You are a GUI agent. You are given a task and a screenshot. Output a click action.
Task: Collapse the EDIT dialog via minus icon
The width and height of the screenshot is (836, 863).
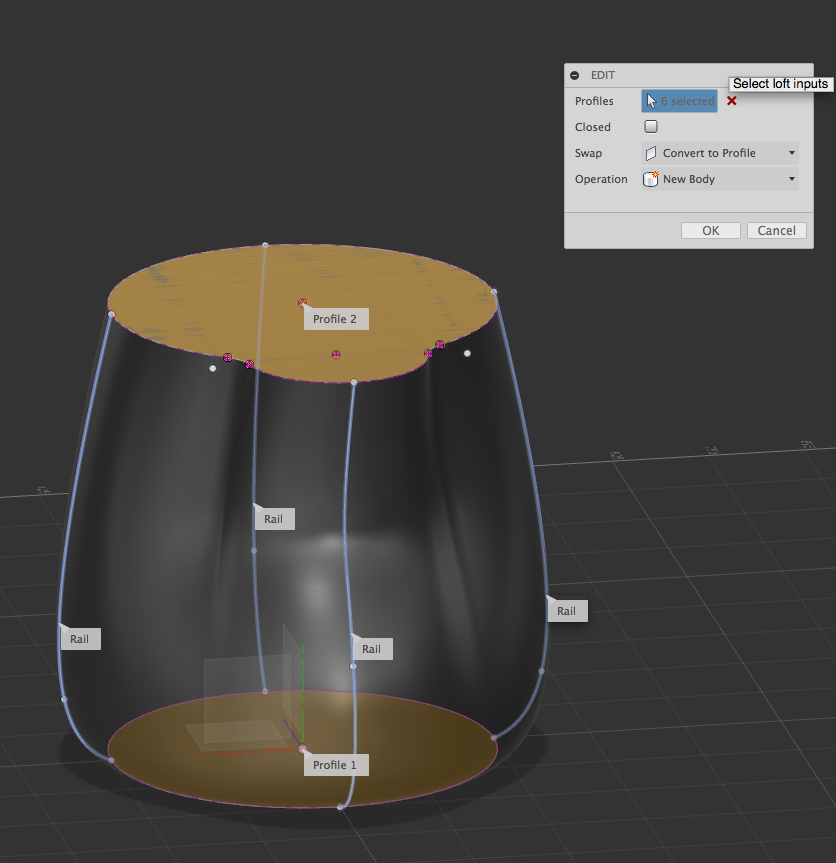coord(575,75)
